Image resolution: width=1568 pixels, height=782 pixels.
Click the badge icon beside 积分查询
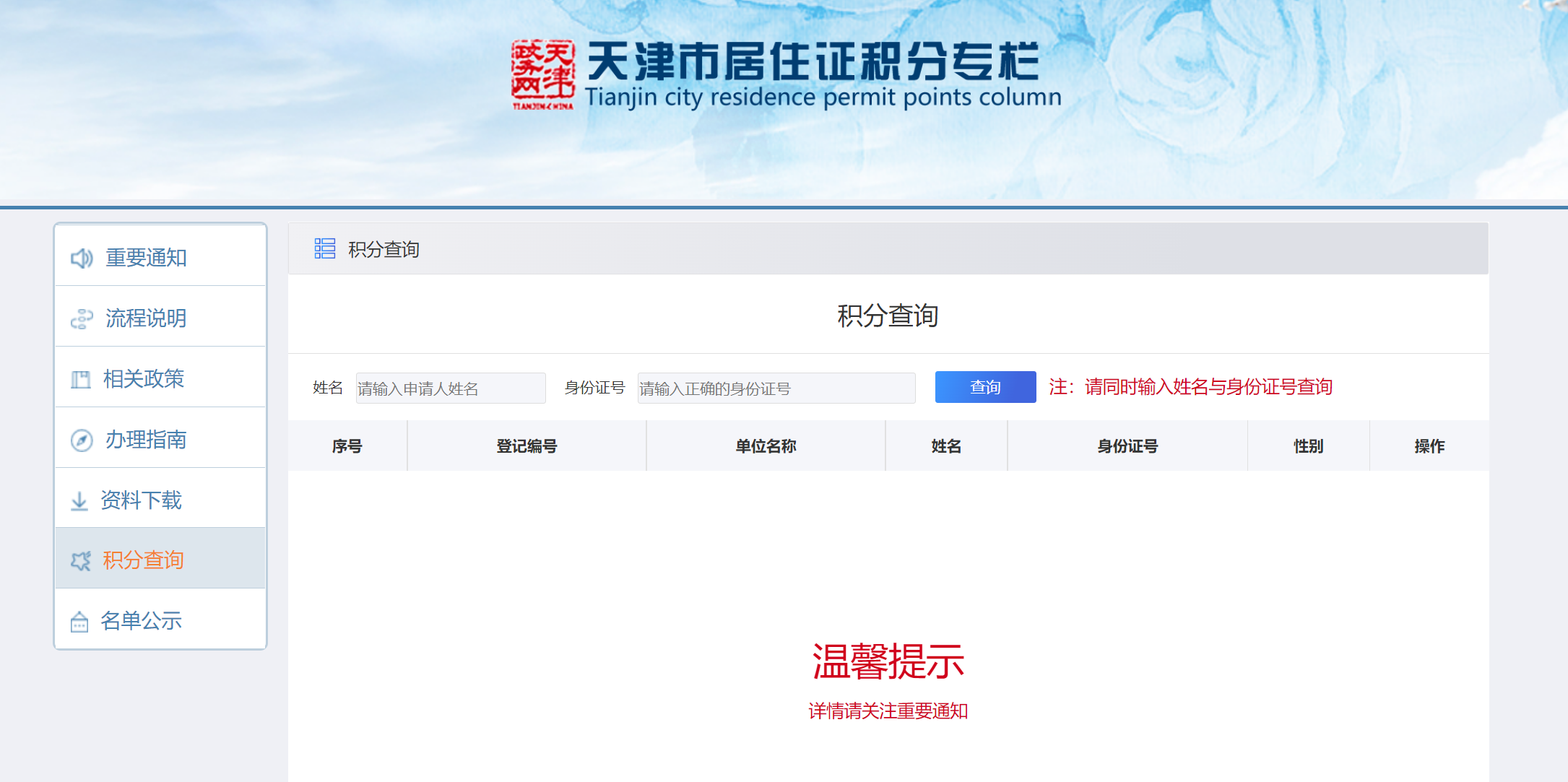click(x=81, y=561)
